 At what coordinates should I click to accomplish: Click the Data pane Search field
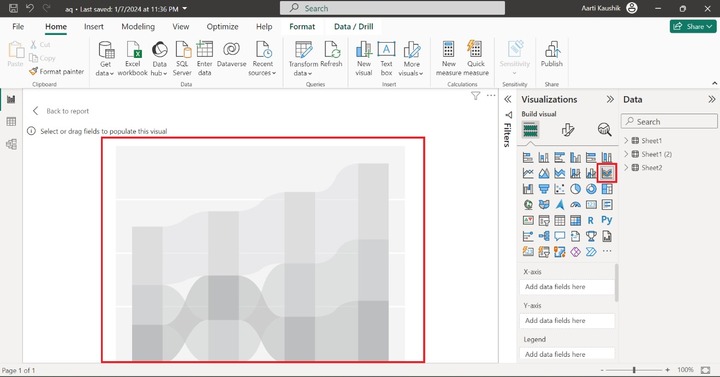[x=669, y=122]
